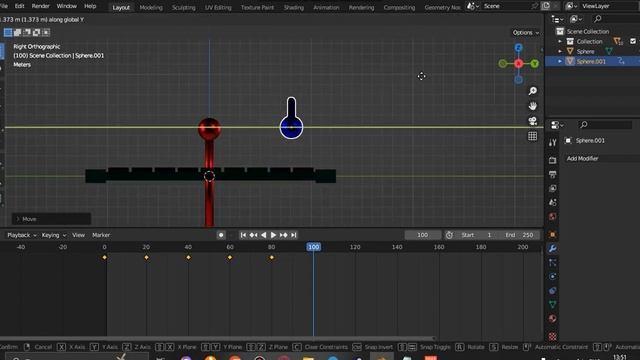Open the Output properties tab icon

(552, 174)
